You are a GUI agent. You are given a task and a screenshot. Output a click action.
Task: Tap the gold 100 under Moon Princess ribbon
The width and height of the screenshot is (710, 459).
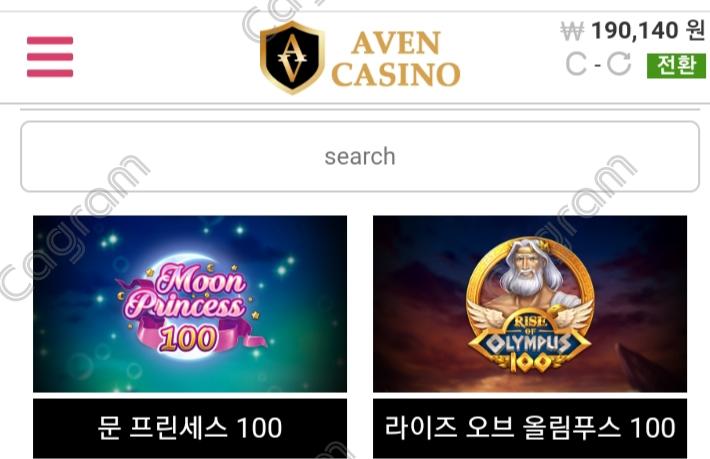tap(187, 339)
